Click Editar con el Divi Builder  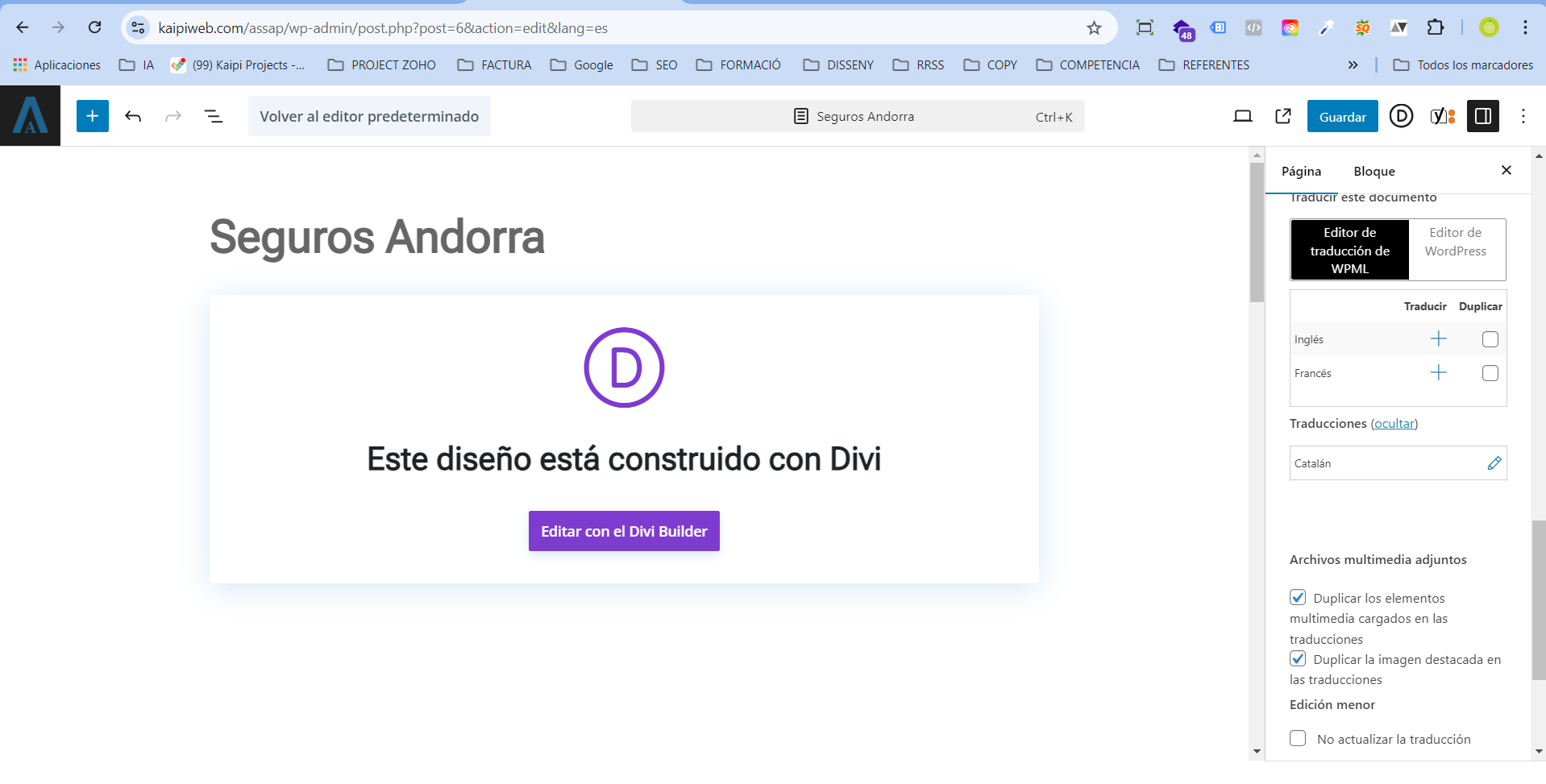coord(624,531)
